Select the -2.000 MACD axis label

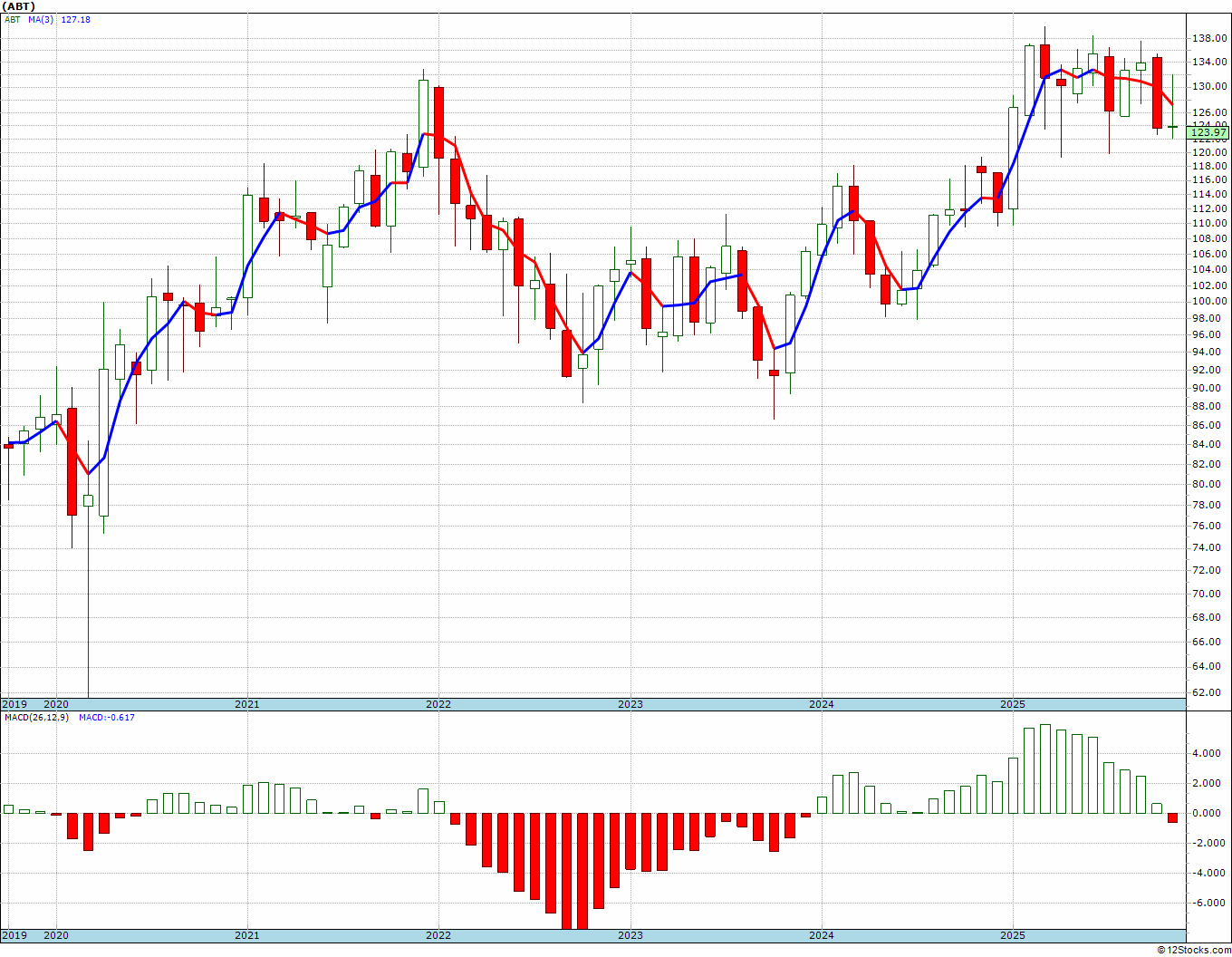click(1210, 843)
